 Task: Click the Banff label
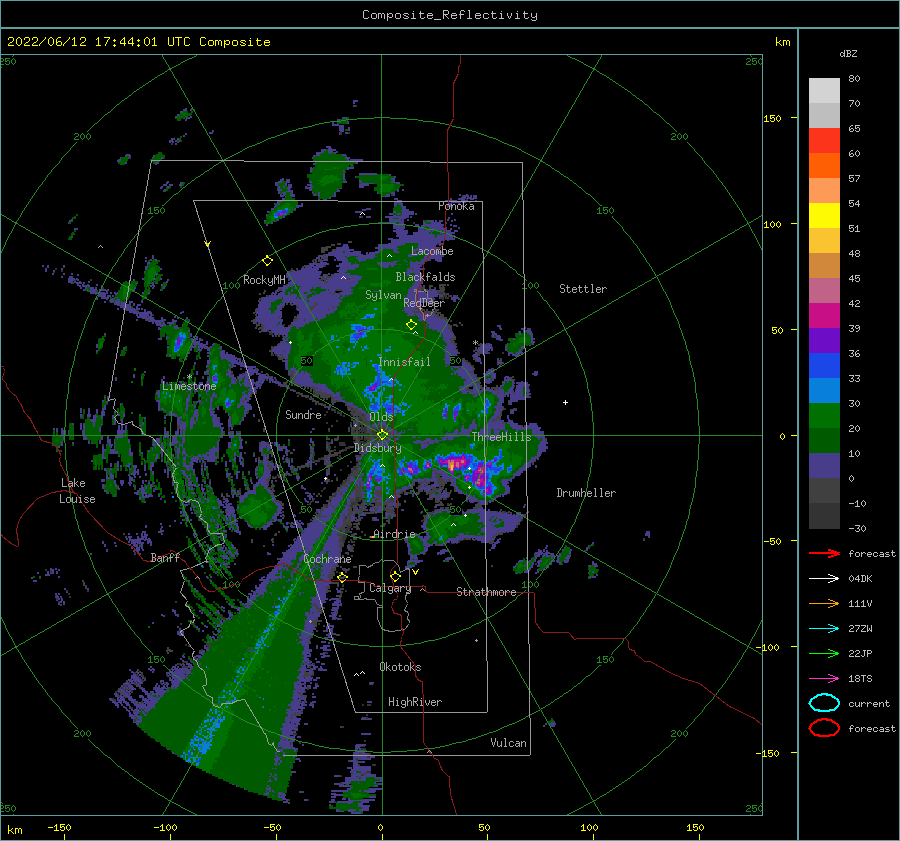point(165,557)
